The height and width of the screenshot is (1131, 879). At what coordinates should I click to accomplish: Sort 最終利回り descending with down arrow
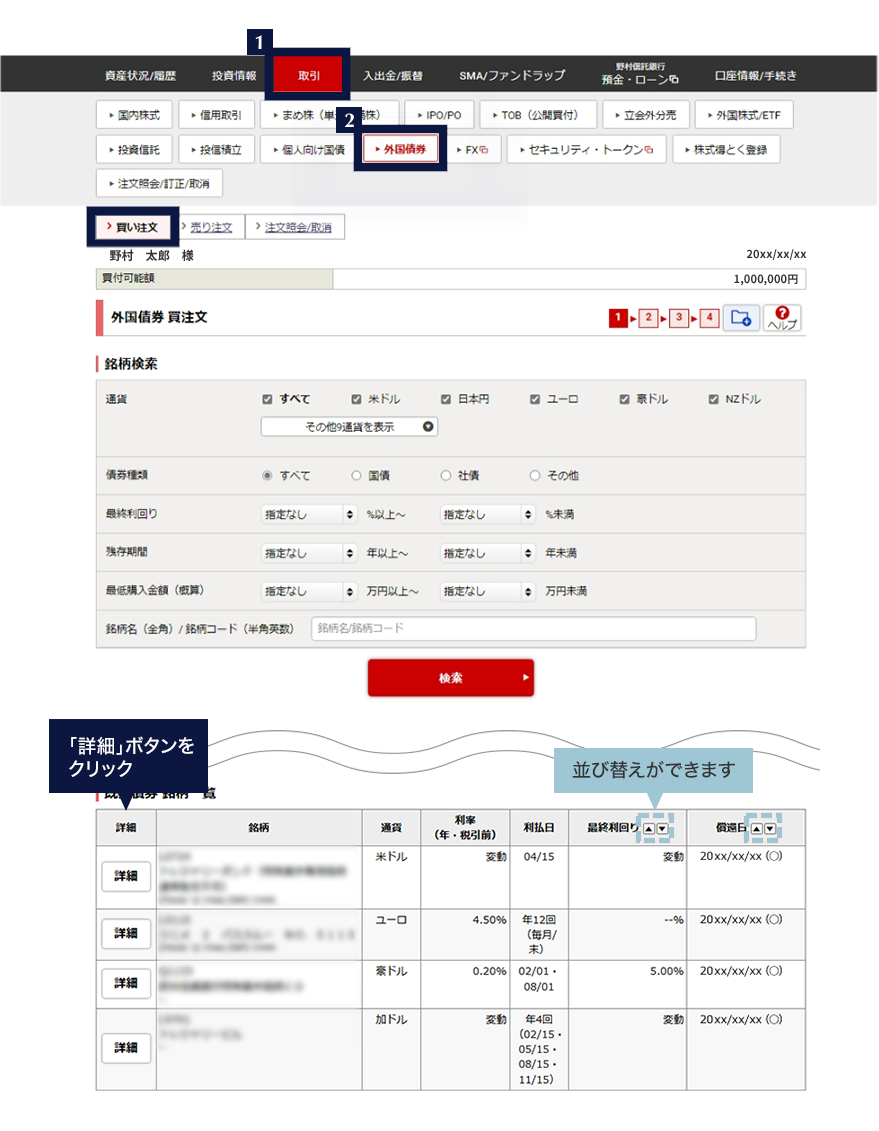click(662, 829)
